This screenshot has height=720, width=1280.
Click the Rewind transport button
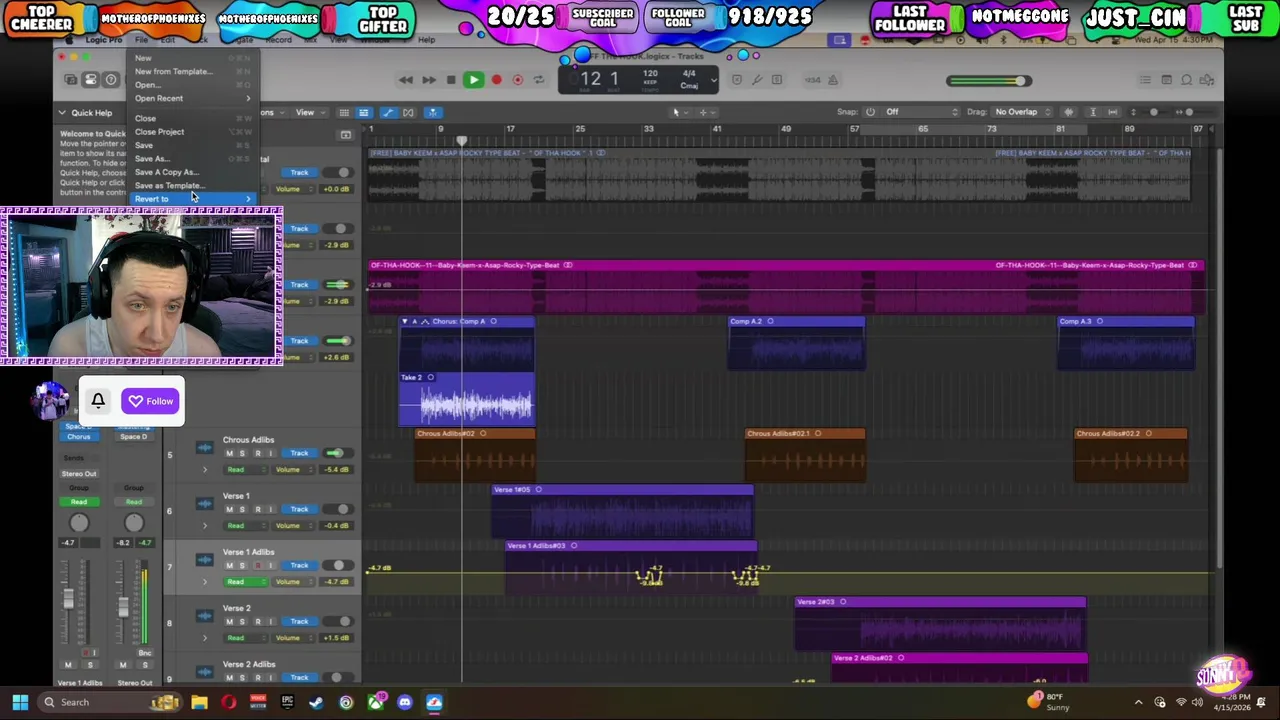405,80
